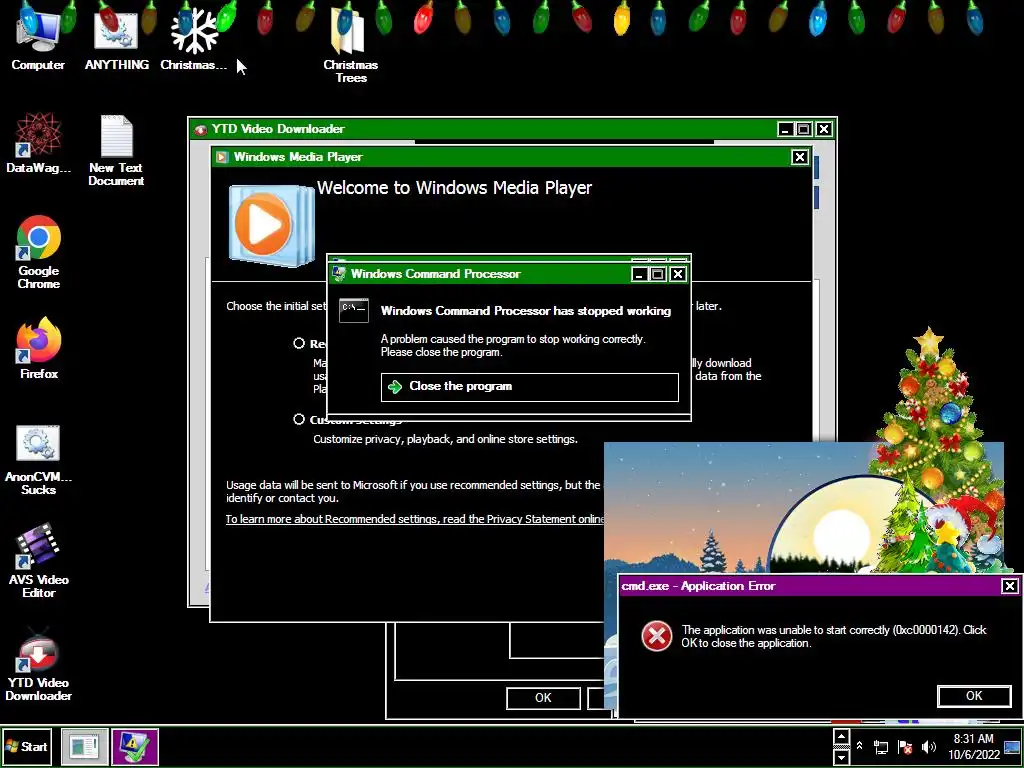Click the Windows Media Player logo image
Viewport: 1024px width, 768px height.
point(271,225)
